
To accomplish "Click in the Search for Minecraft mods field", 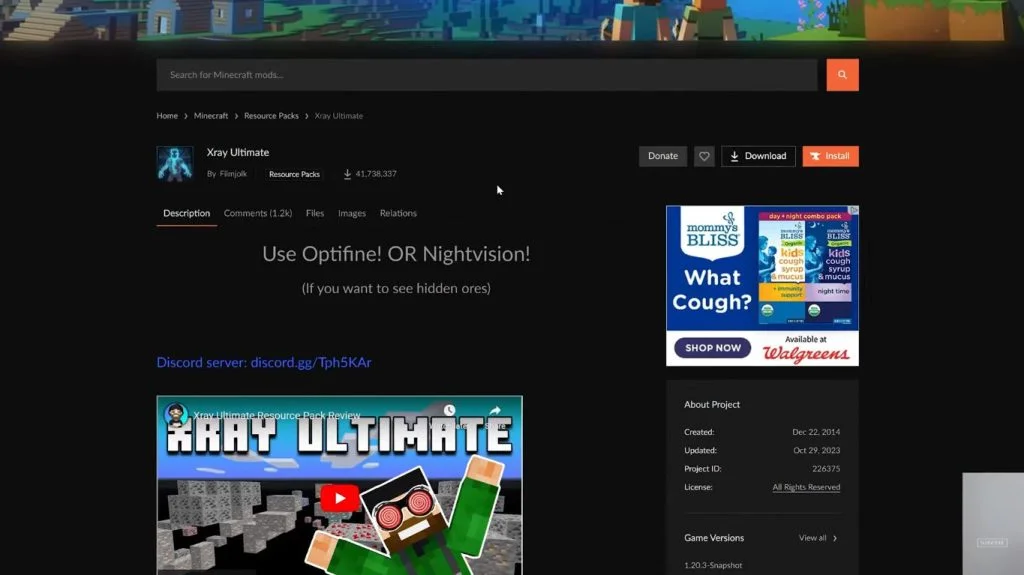I will [487, 74].
